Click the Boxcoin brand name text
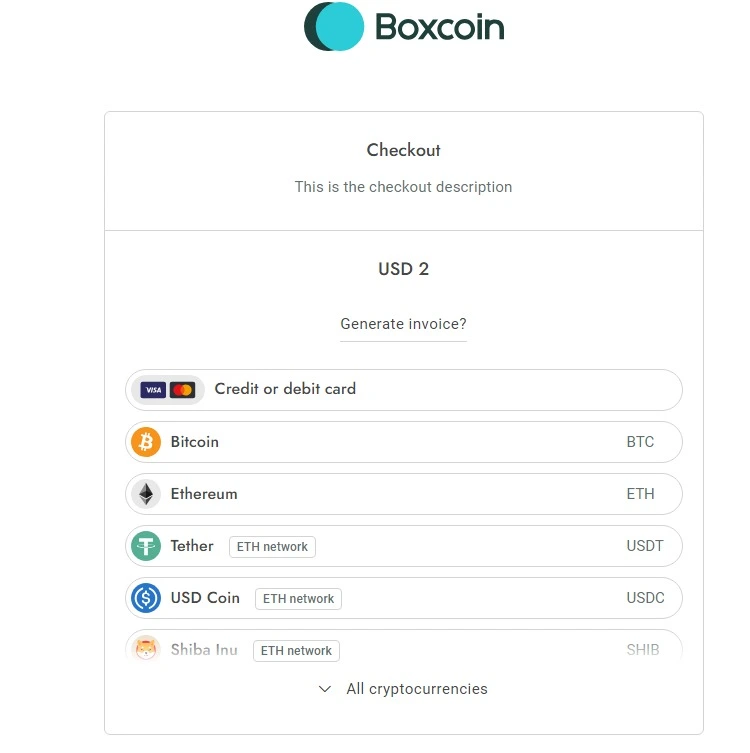This screenshot has height=753, width=750. point(439,27)
